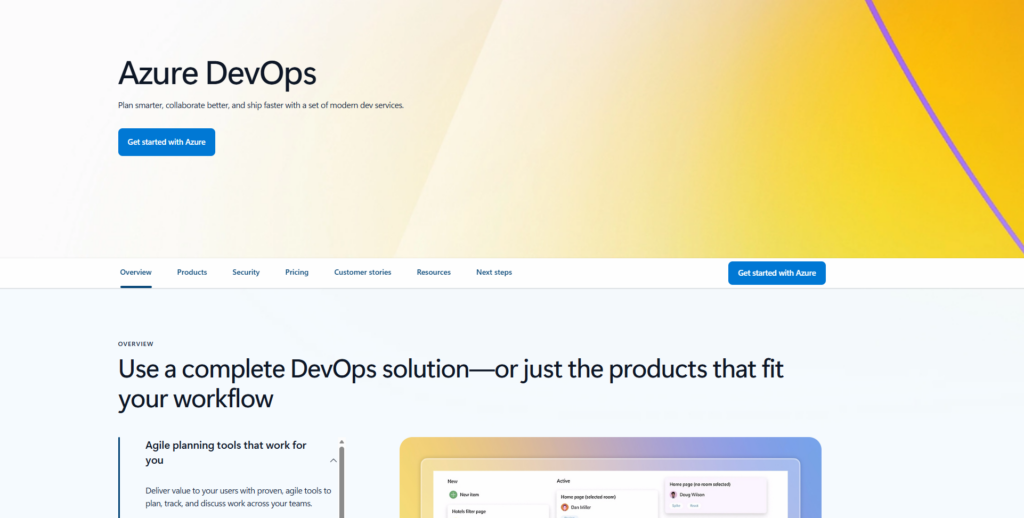
Task: Open the Security section tab
Action: [246, 272]
